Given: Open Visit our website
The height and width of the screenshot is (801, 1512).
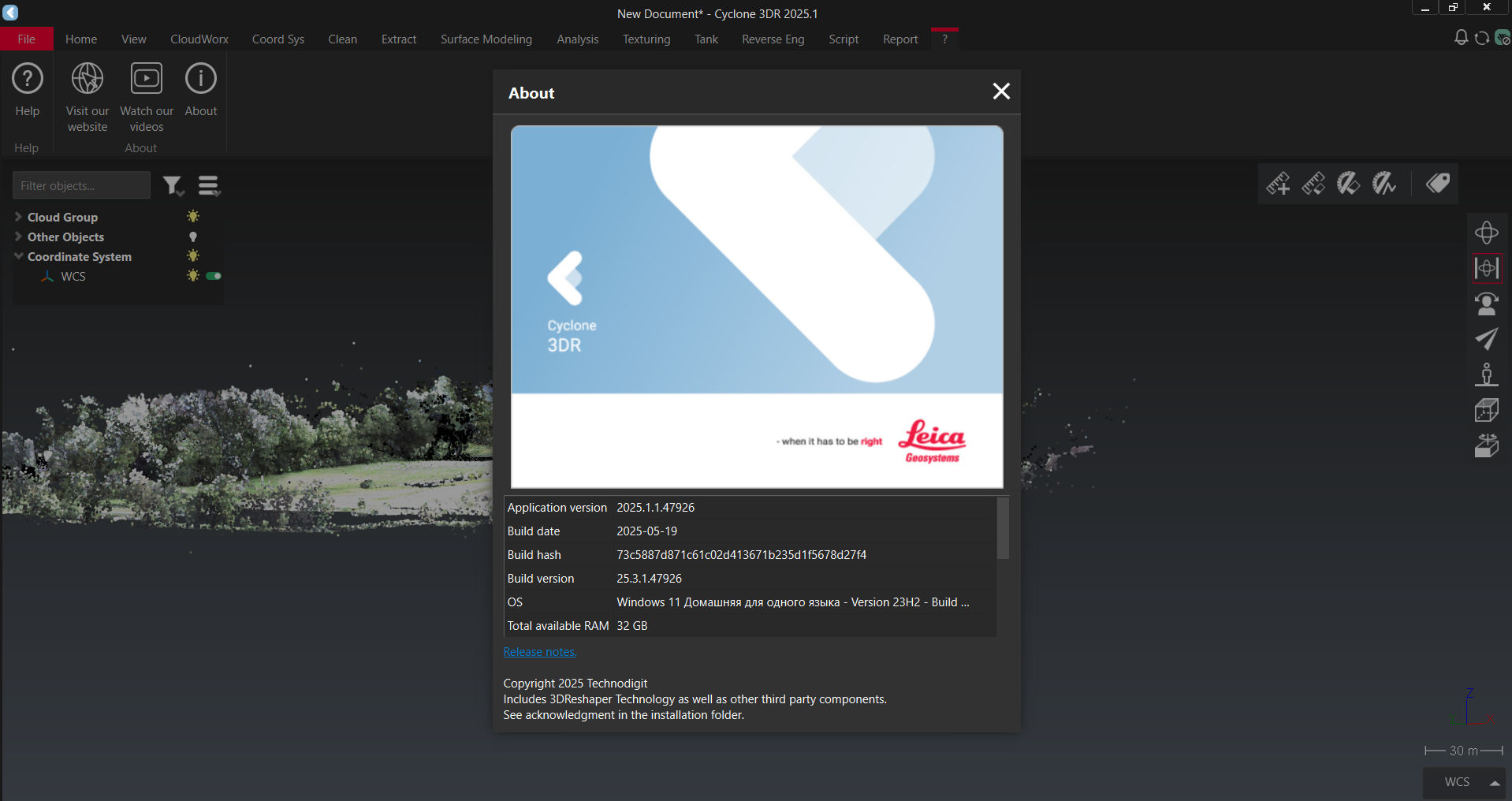Looking at the screenshot, I should coord(87,87).
